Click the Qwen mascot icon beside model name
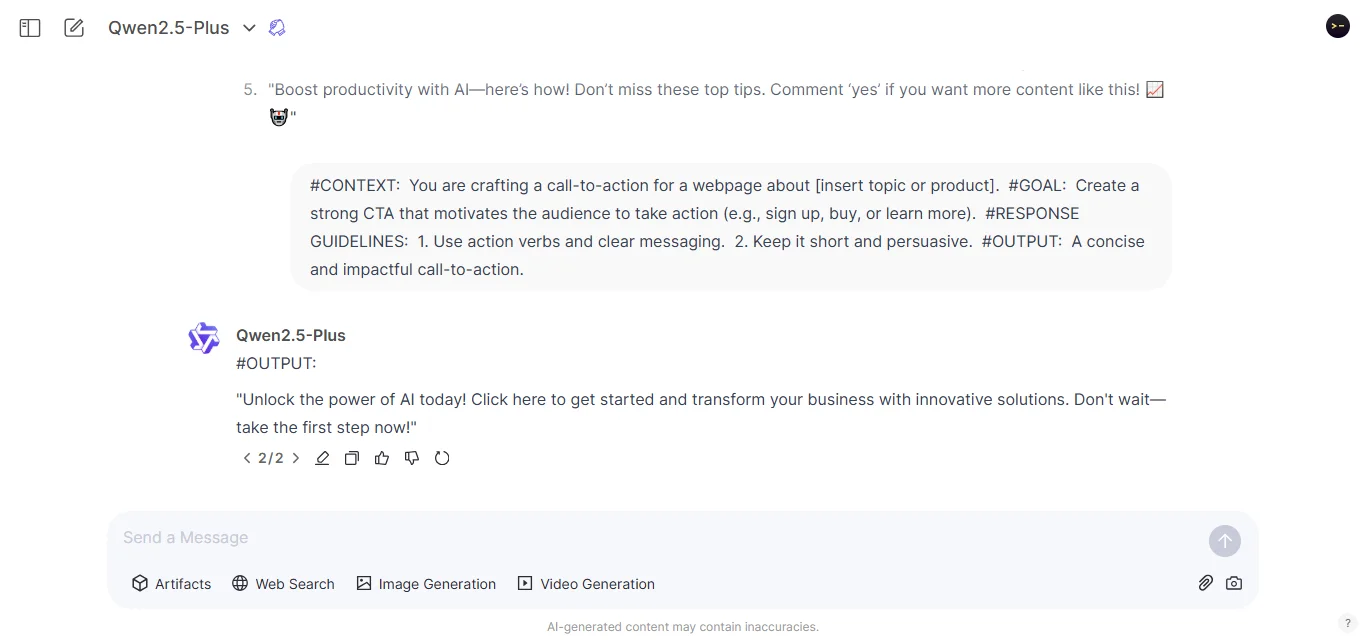 pyautogui.click(x=277, y=27)
